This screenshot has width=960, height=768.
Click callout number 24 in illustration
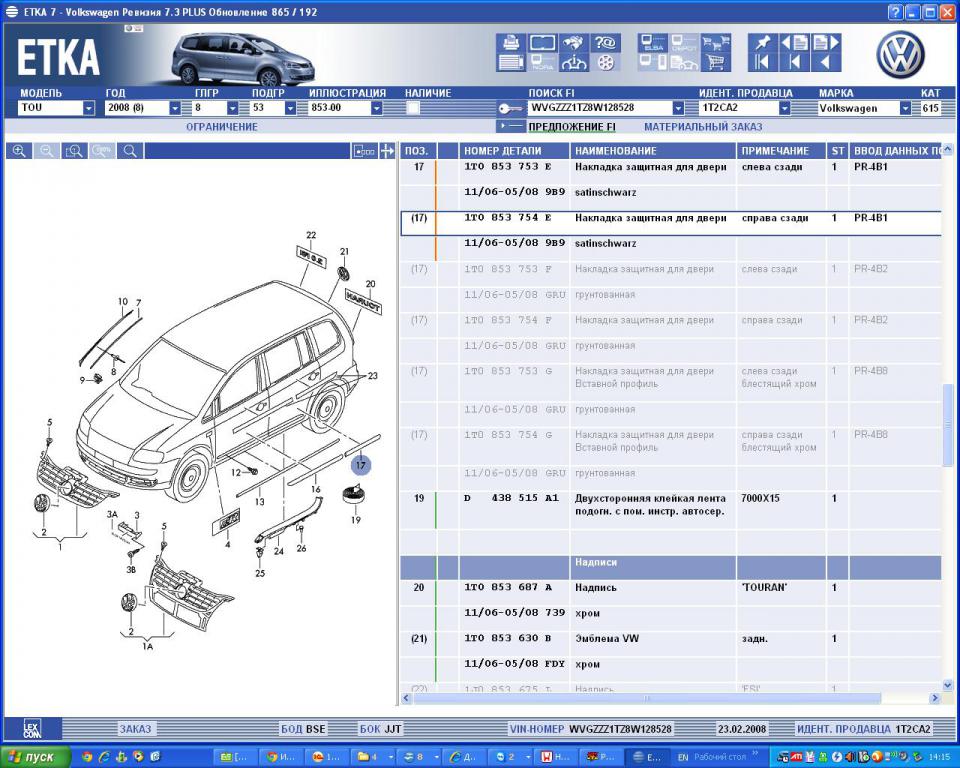click(x=279, y=551)
